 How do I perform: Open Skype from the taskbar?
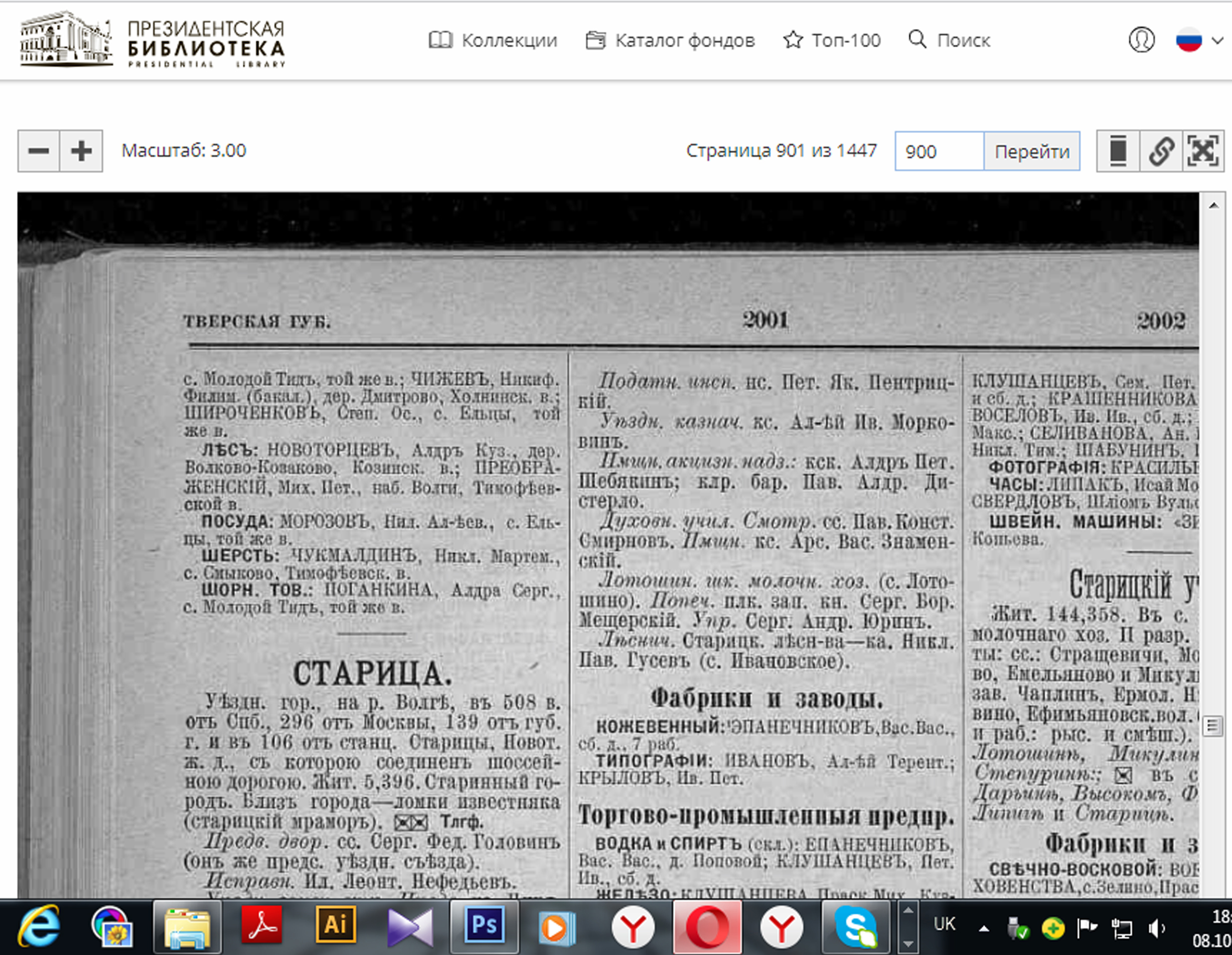click(x=855, y=928)
